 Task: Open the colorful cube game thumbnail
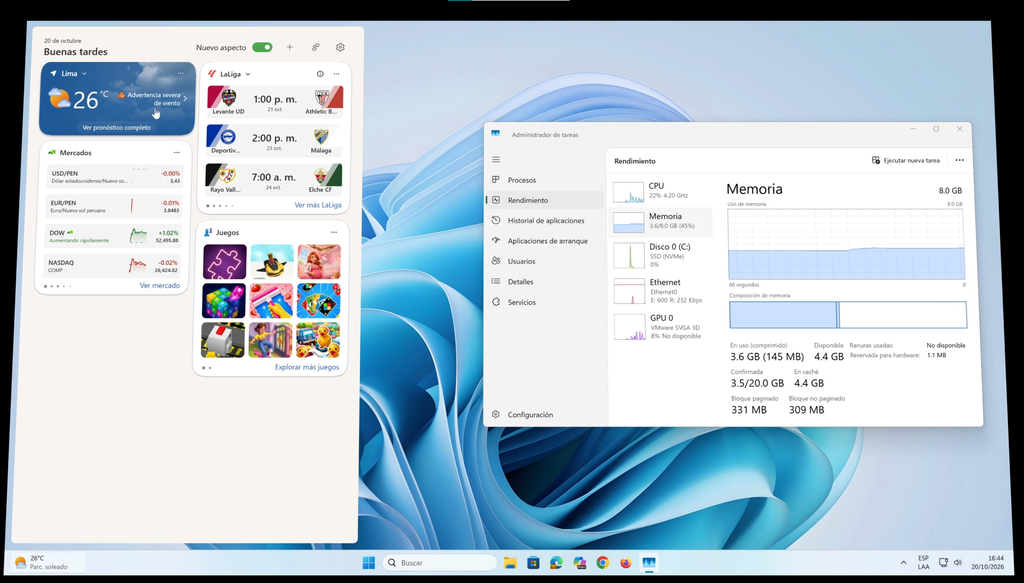coord(224,300)
